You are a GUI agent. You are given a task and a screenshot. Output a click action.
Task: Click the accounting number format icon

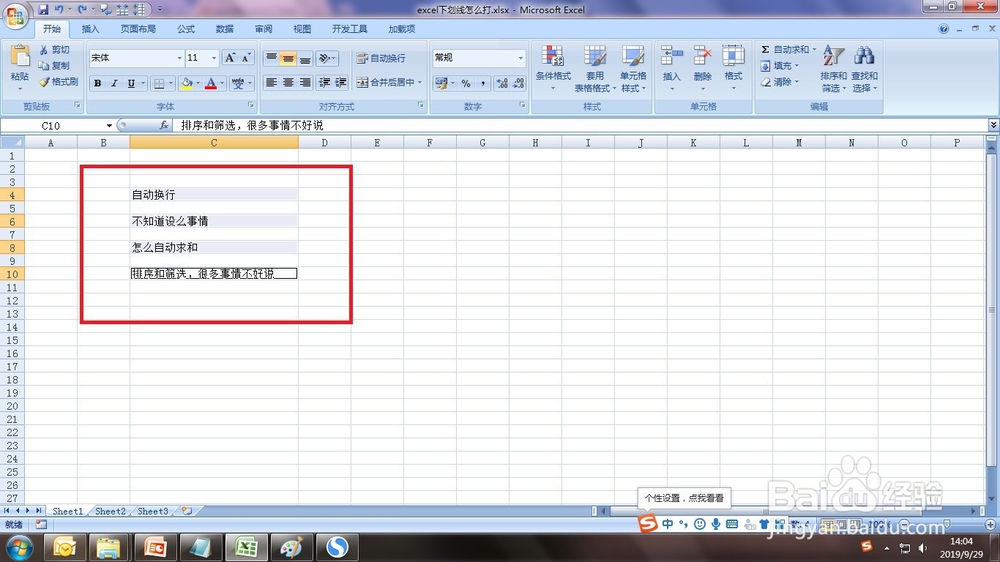[441, 83]
